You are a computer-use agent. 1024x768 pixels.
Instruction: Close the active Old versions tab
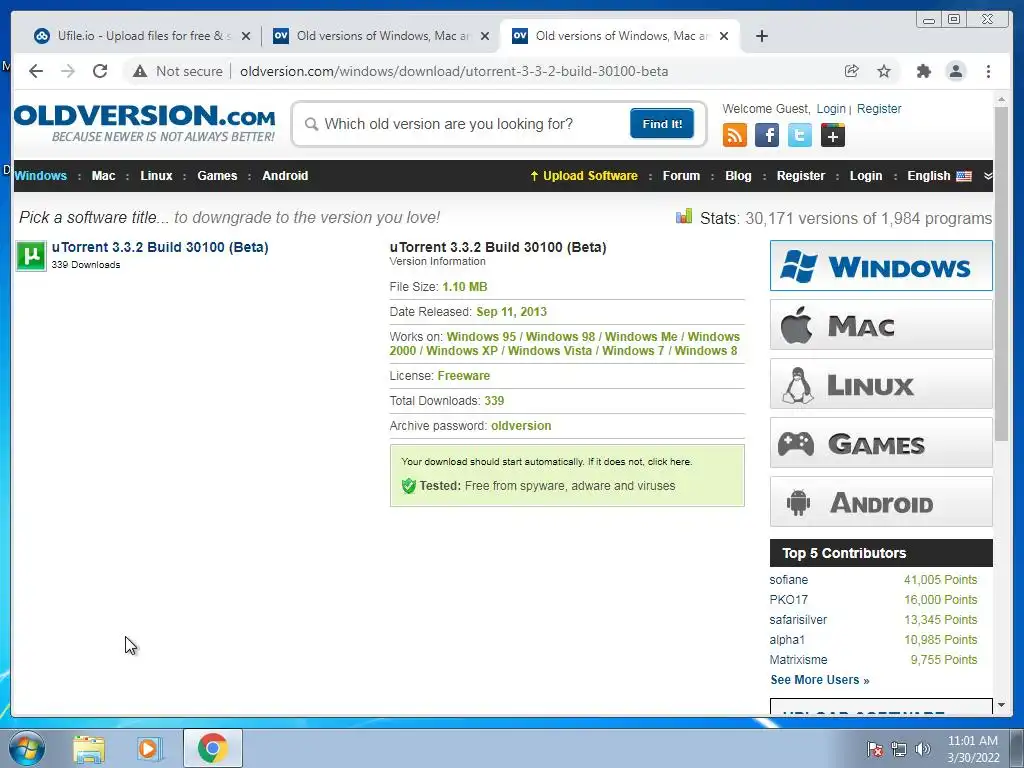point(724,37)
